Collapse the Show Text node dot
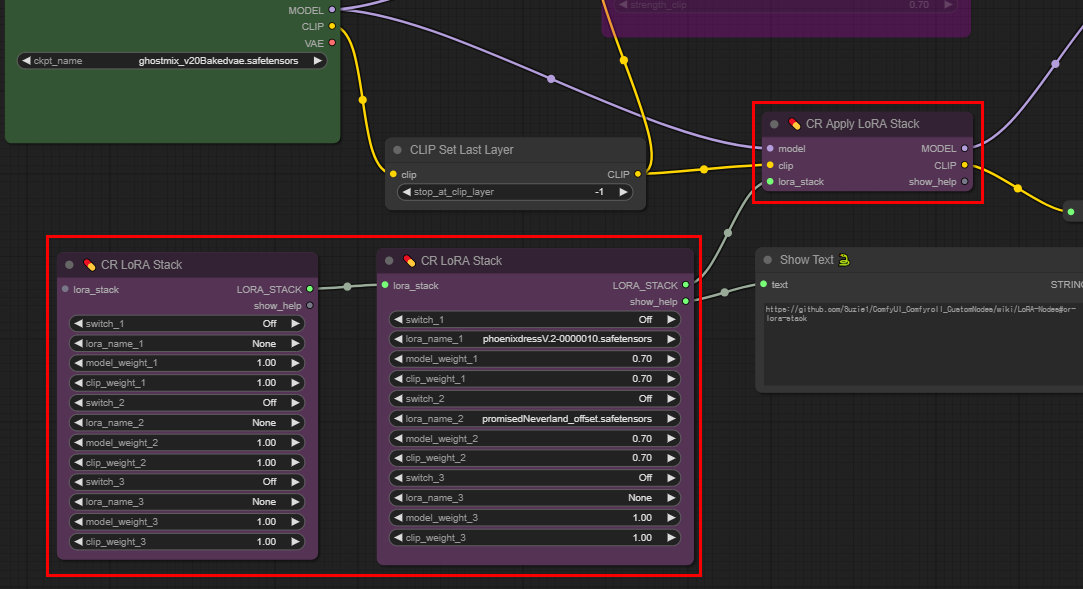The height and width of the screenshot is (589, 1083). click(767, 260)
